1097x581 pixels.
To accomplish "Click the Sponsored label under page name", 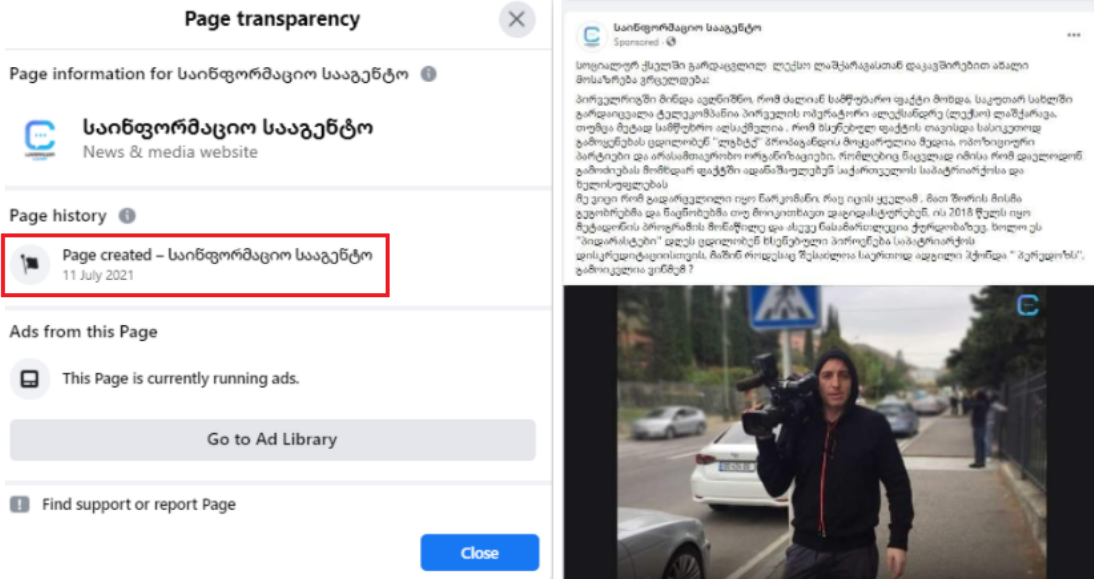I will click(x=636, y=42).
